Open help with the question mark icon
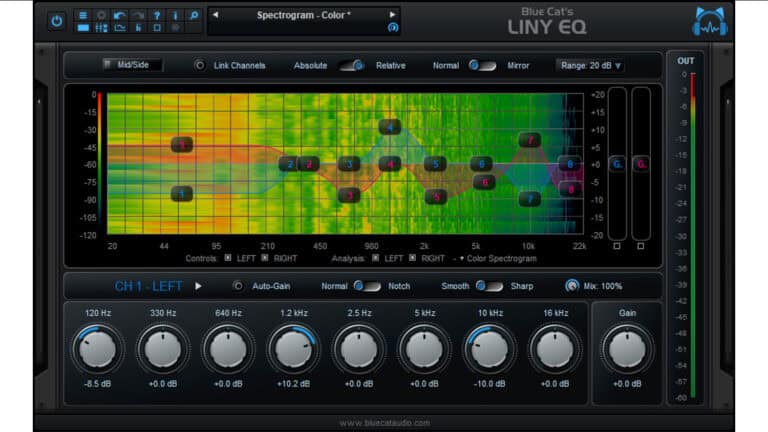The width and height of the screenshot is (768, 432). pos(157,15)
